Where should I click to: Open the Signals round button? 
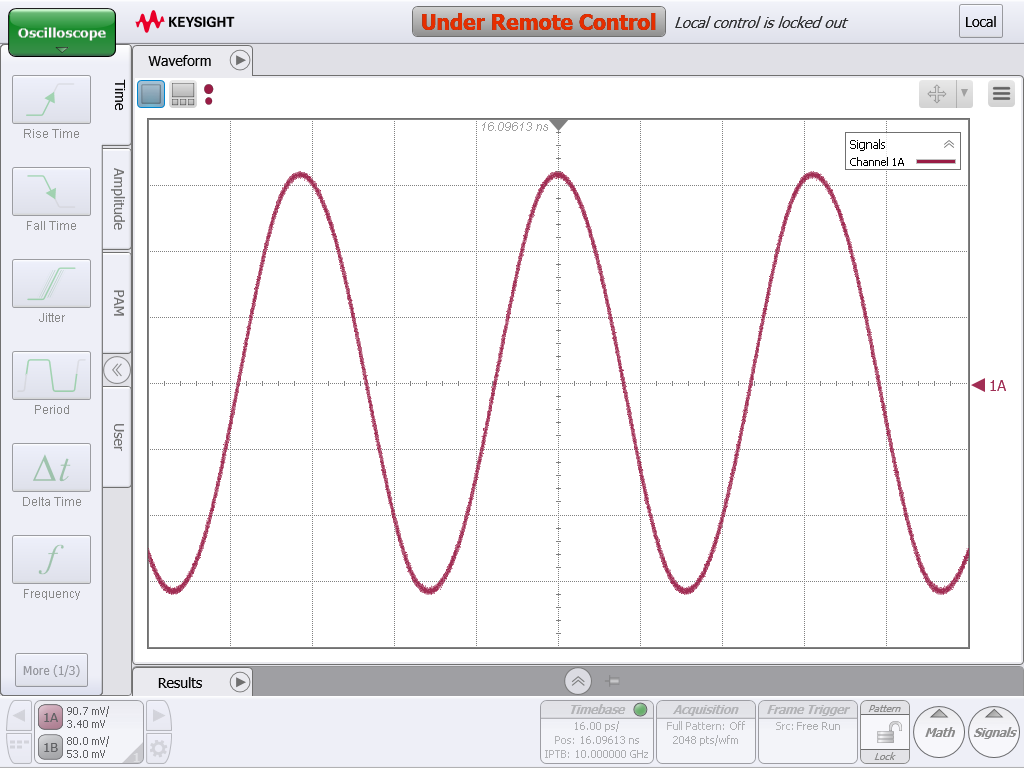[x=994, y=732]
